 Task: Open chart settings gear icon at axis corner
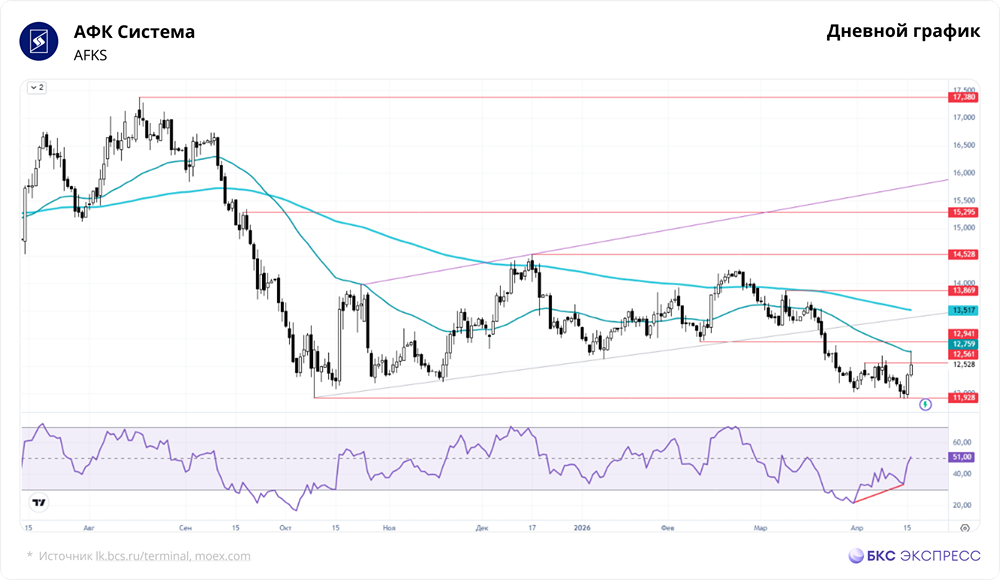(965, 528)
